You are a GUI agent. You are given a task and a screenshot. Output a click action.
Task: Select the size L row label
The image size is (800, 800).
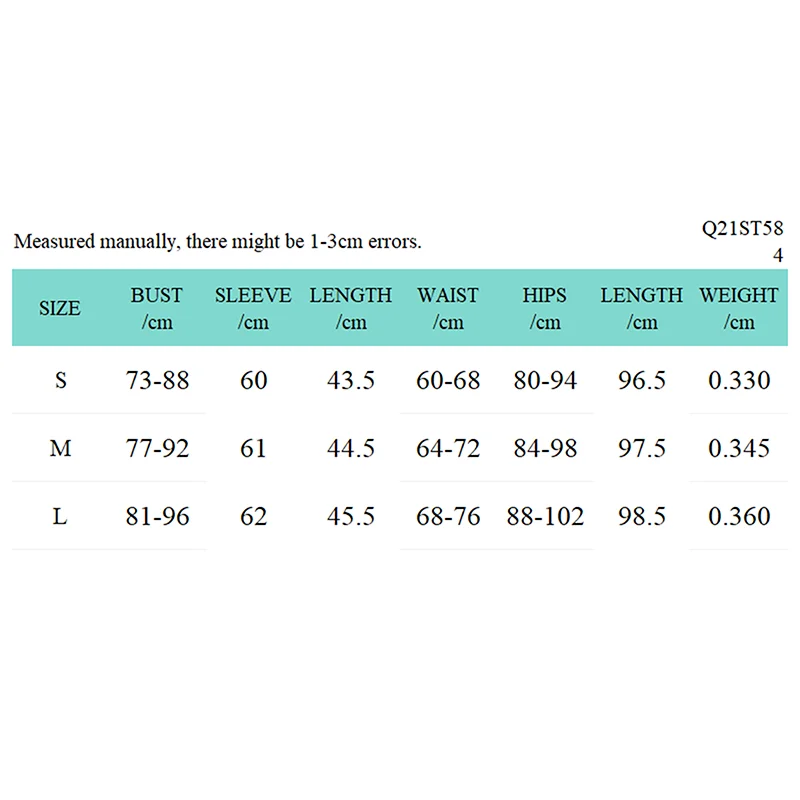point(60,516)
